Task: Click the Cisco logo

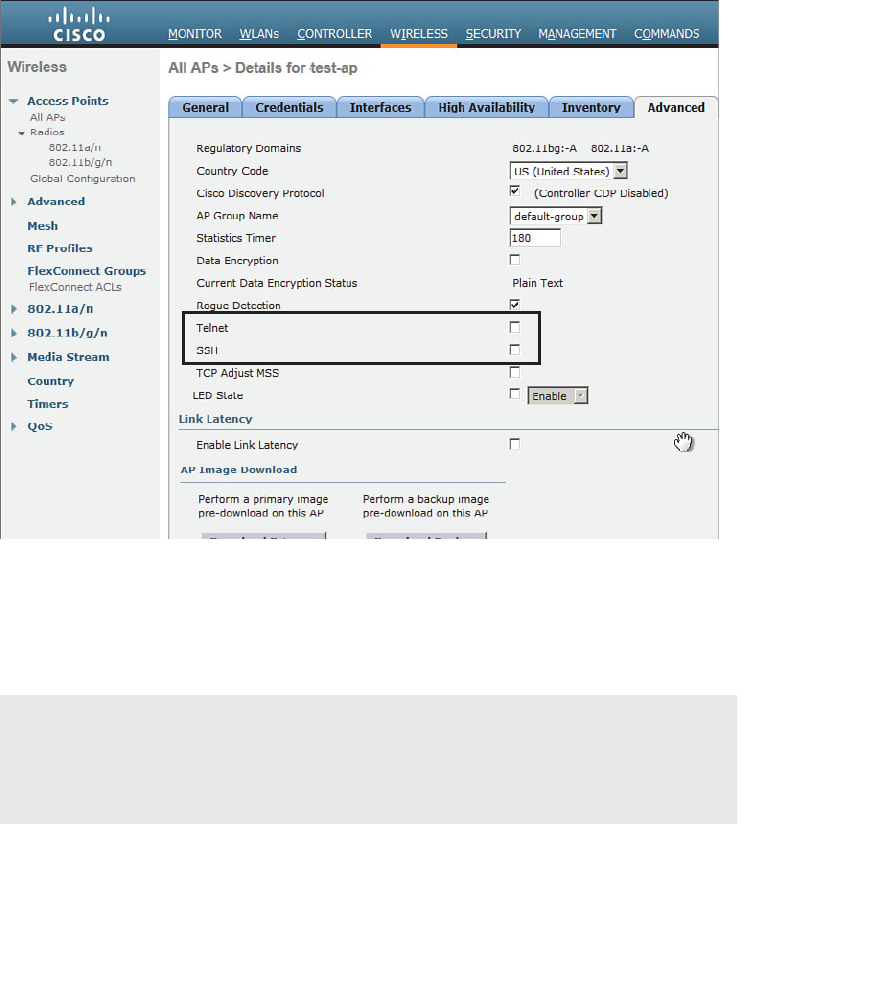Action: coord(79,24)
